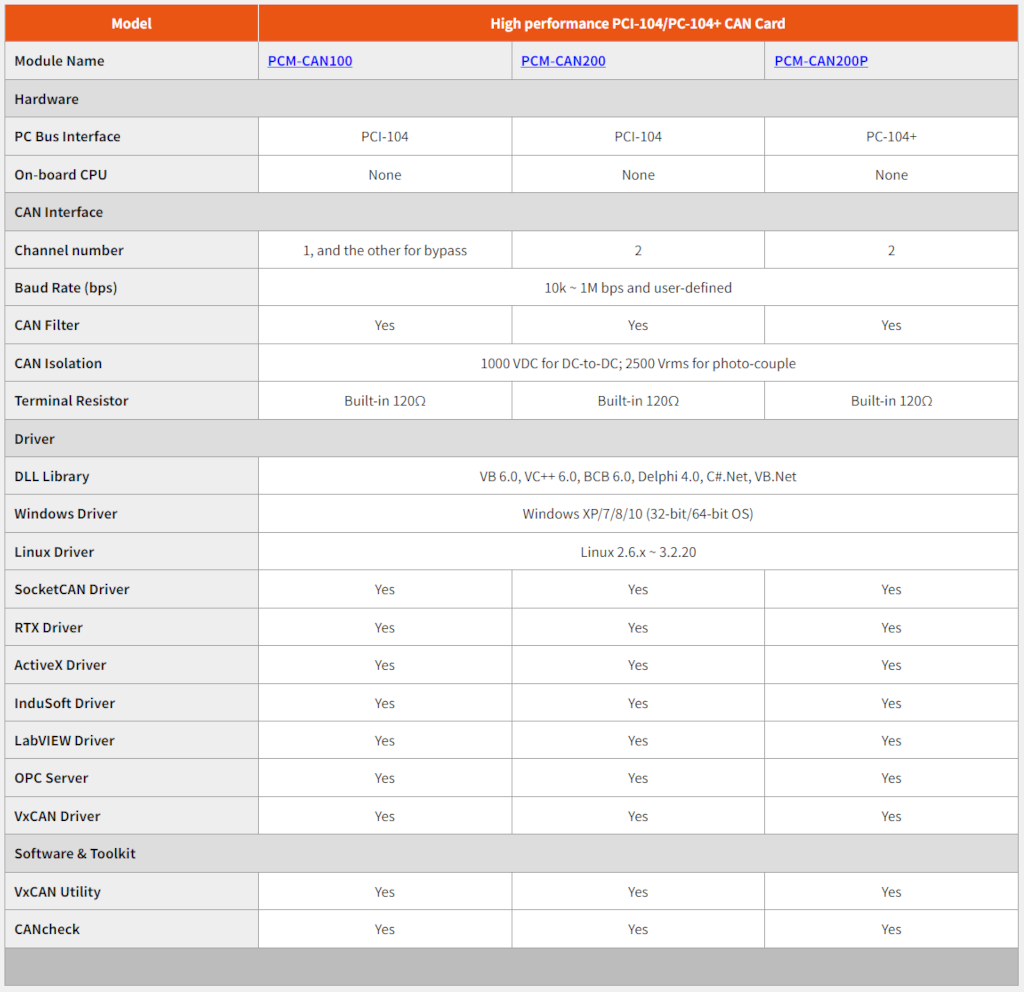Select the 'Driver' section heading
Screen dimensions: 1024x992
pos(35,439)
